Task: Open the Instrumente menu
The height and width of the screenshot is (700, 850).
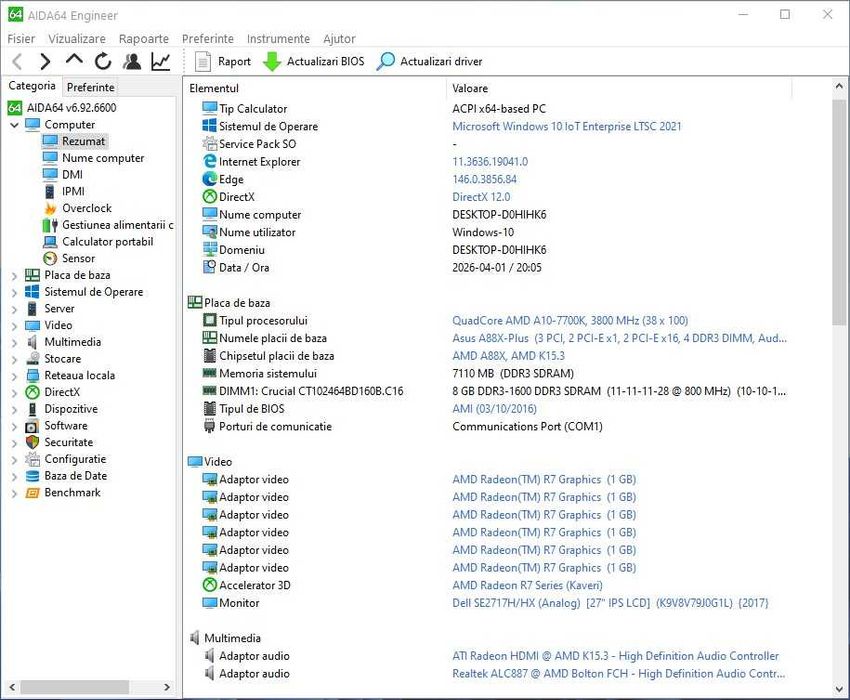Action: pos(278,38)
